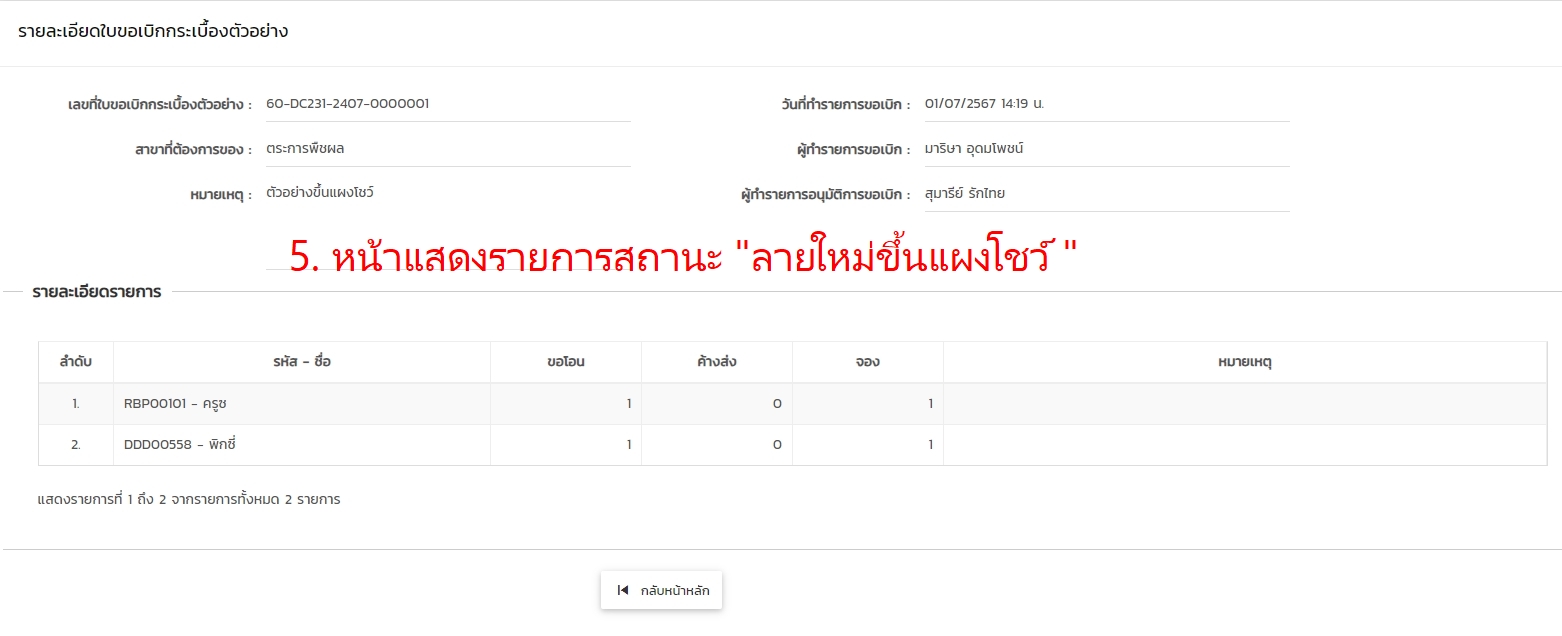Viewport: 1562px width, 636px height.
Task: Click the remark field ตัวอย่างขึ้นแผงโชว์
Action: pyautogui.click(x=447, y=193)
